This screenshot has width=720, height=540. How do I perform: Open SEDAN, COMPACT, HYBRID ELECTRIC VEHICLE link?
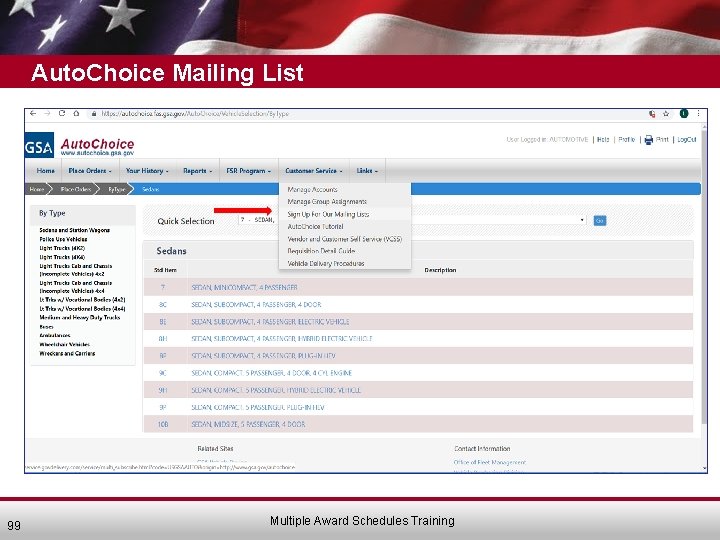(x=276, y=390)
